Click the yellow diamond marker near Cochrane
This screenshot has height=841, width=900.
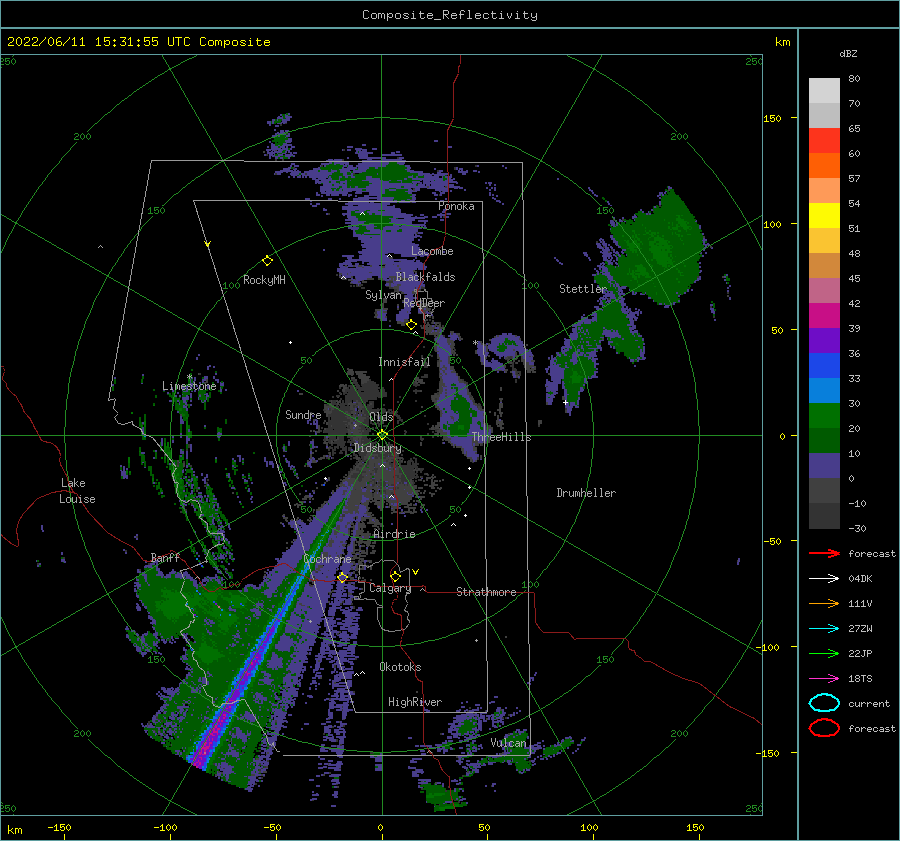342,577
